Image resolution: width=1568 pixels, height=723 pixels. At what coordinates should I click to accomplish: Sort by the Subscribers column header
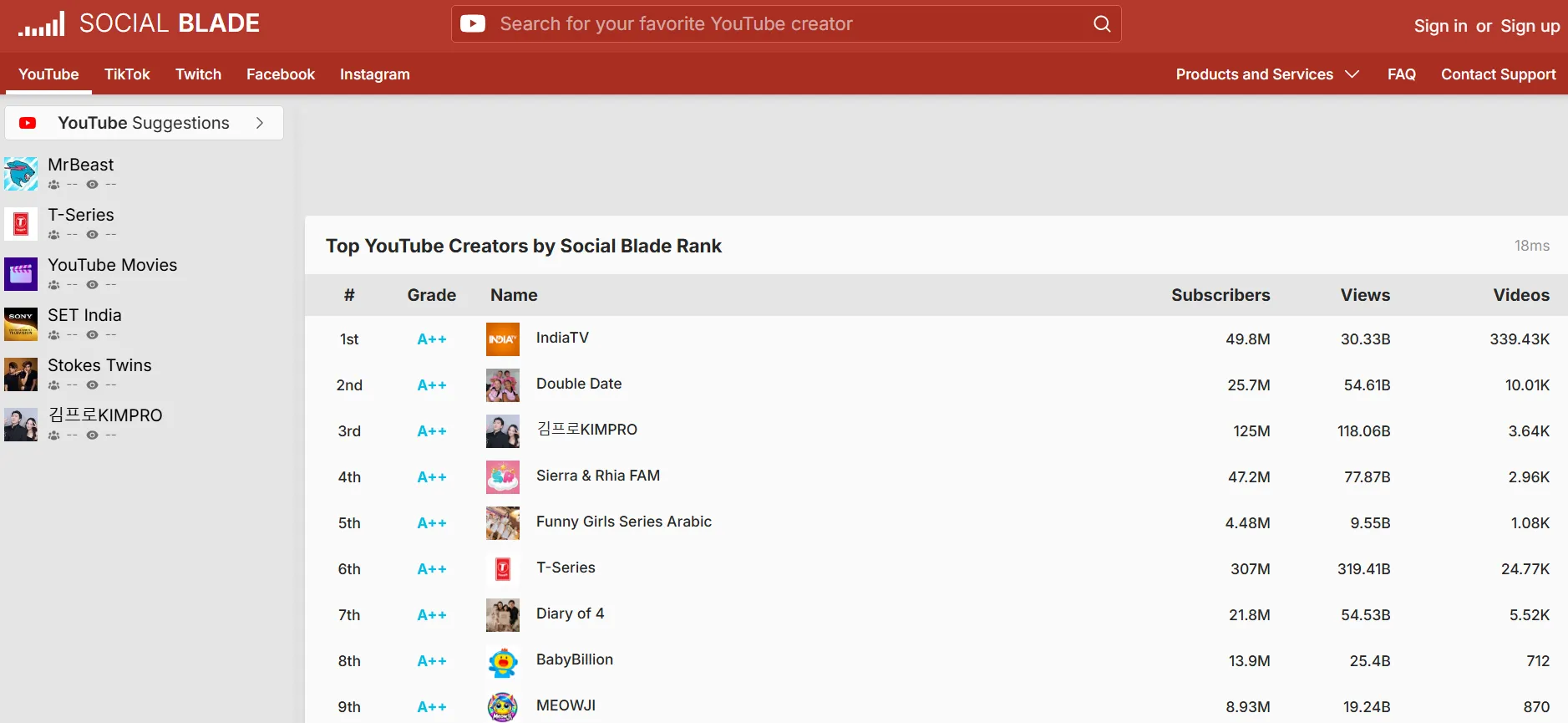(1220, 295)
